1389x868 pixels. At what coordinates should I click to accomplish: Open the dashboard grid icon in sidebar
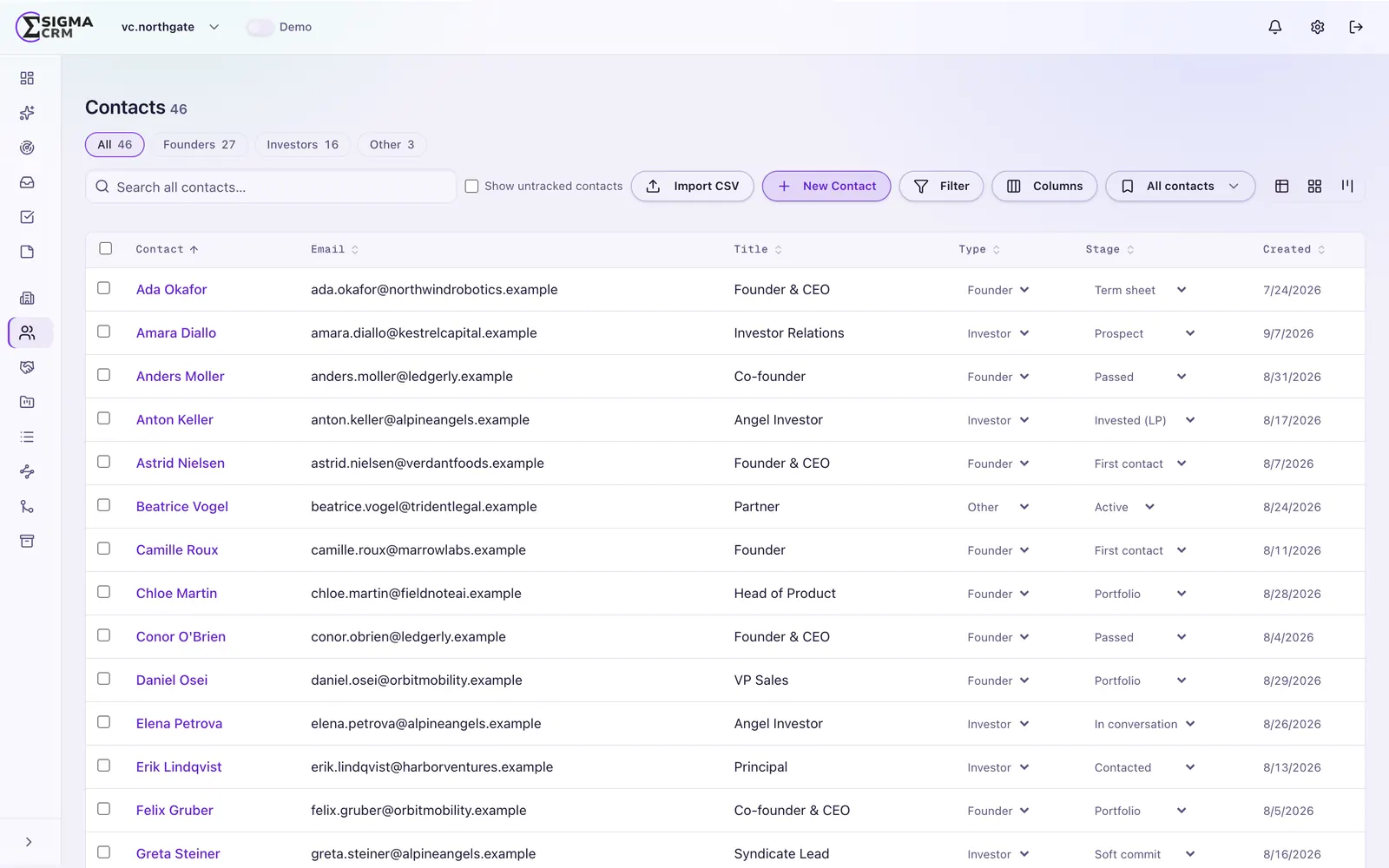[x=27, y=78]
